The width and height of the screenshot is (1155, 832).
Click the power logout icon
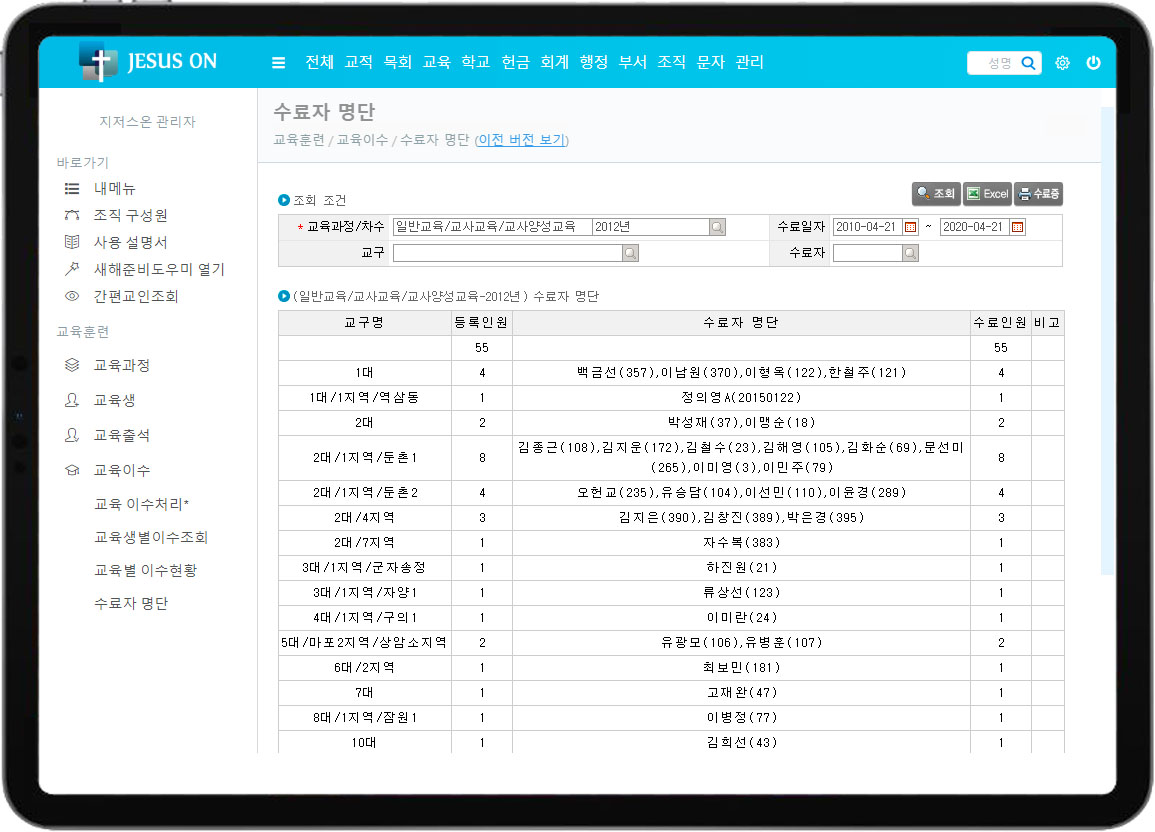[x=1093, y=63]
